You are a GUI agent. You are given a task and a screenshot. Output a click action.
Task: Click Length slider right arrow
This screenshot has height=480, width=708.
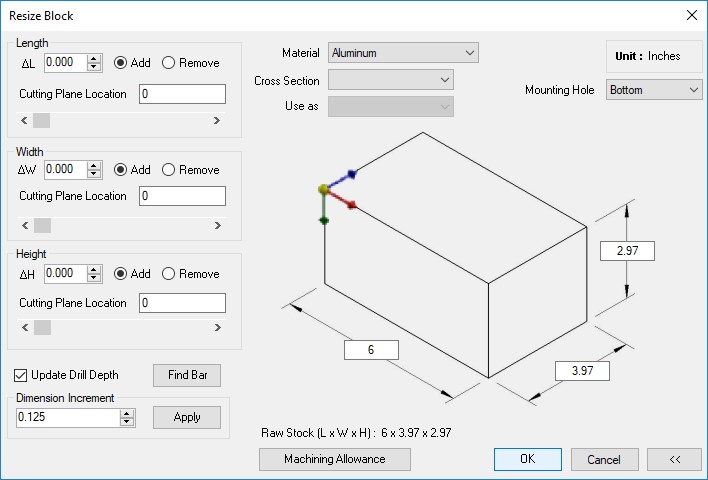click(217, 121)
